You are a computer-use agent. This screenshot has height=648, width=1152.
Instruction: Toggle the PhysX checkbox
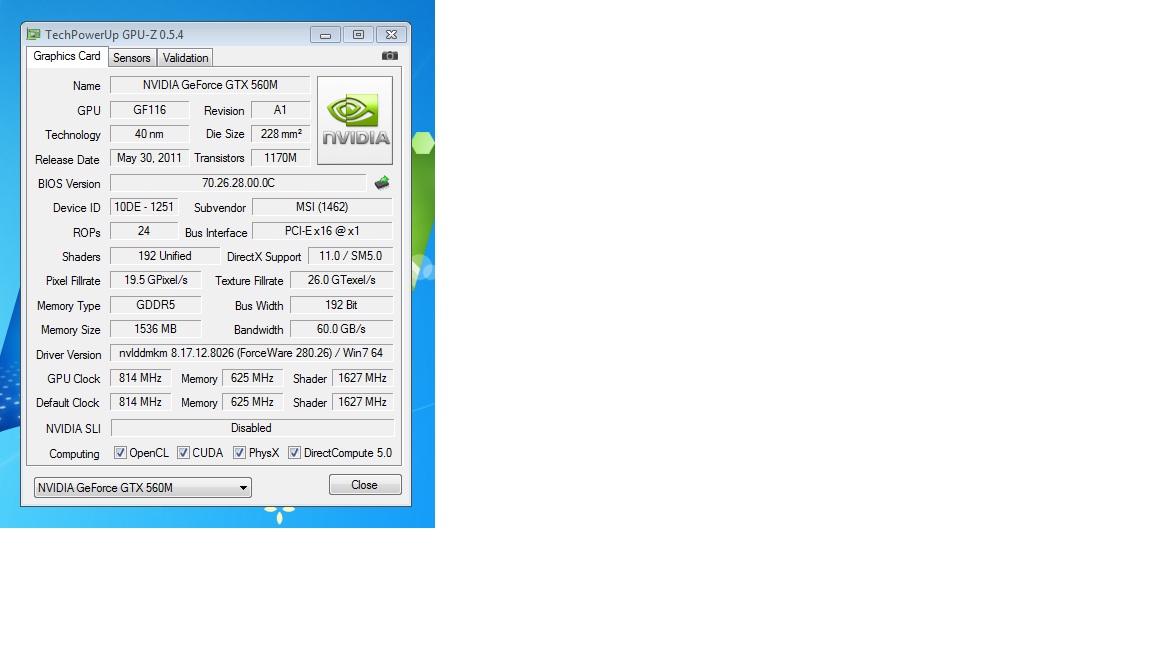pos(240,453)
